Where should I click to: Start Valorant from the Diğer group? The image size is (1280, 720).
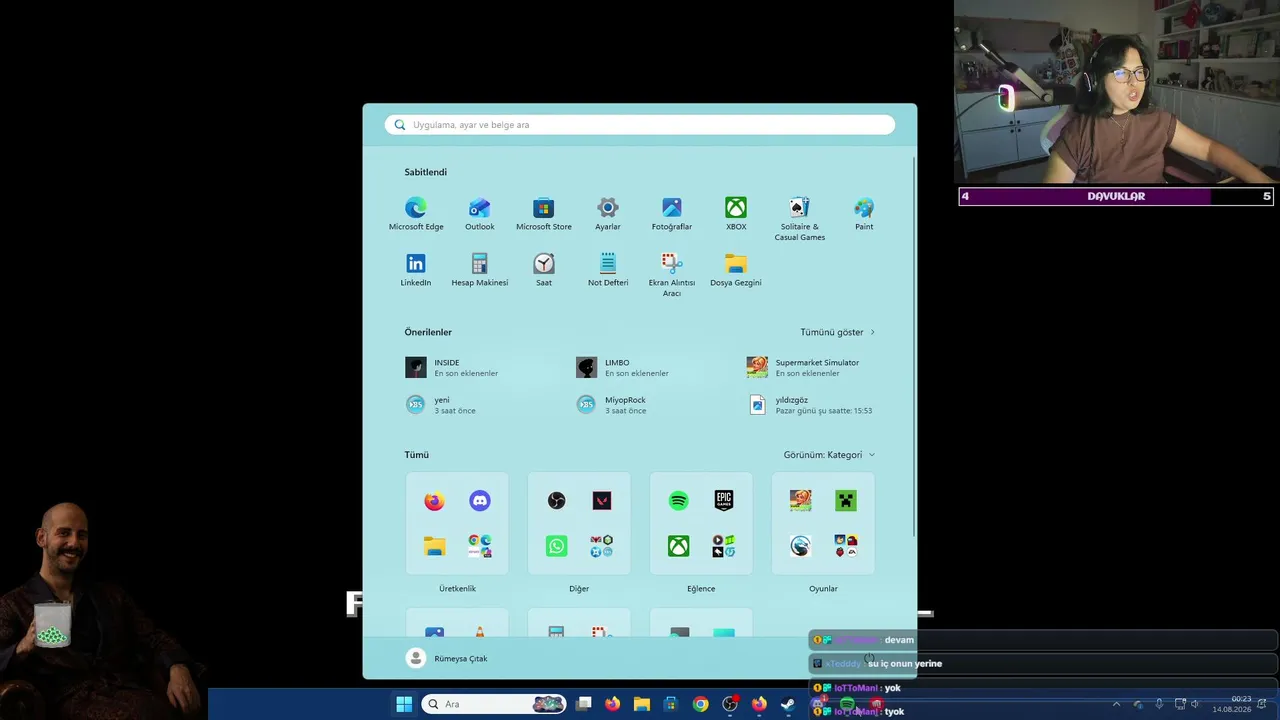pos(602,501)
